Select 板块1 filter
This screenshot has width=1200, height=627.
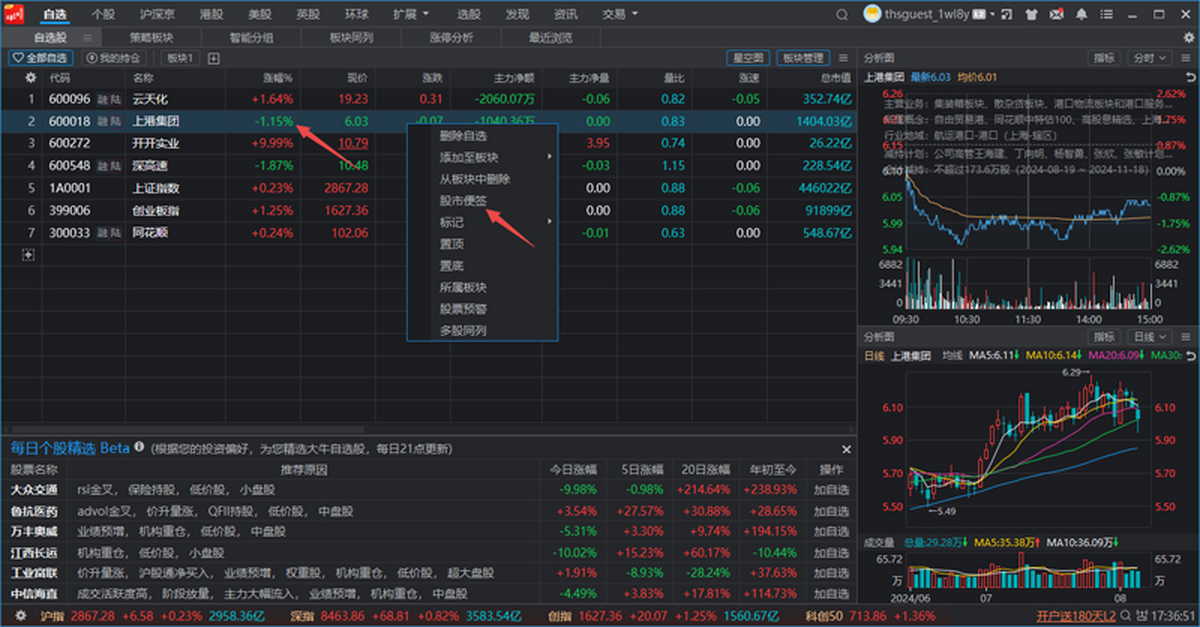click(x=179, y=58)
